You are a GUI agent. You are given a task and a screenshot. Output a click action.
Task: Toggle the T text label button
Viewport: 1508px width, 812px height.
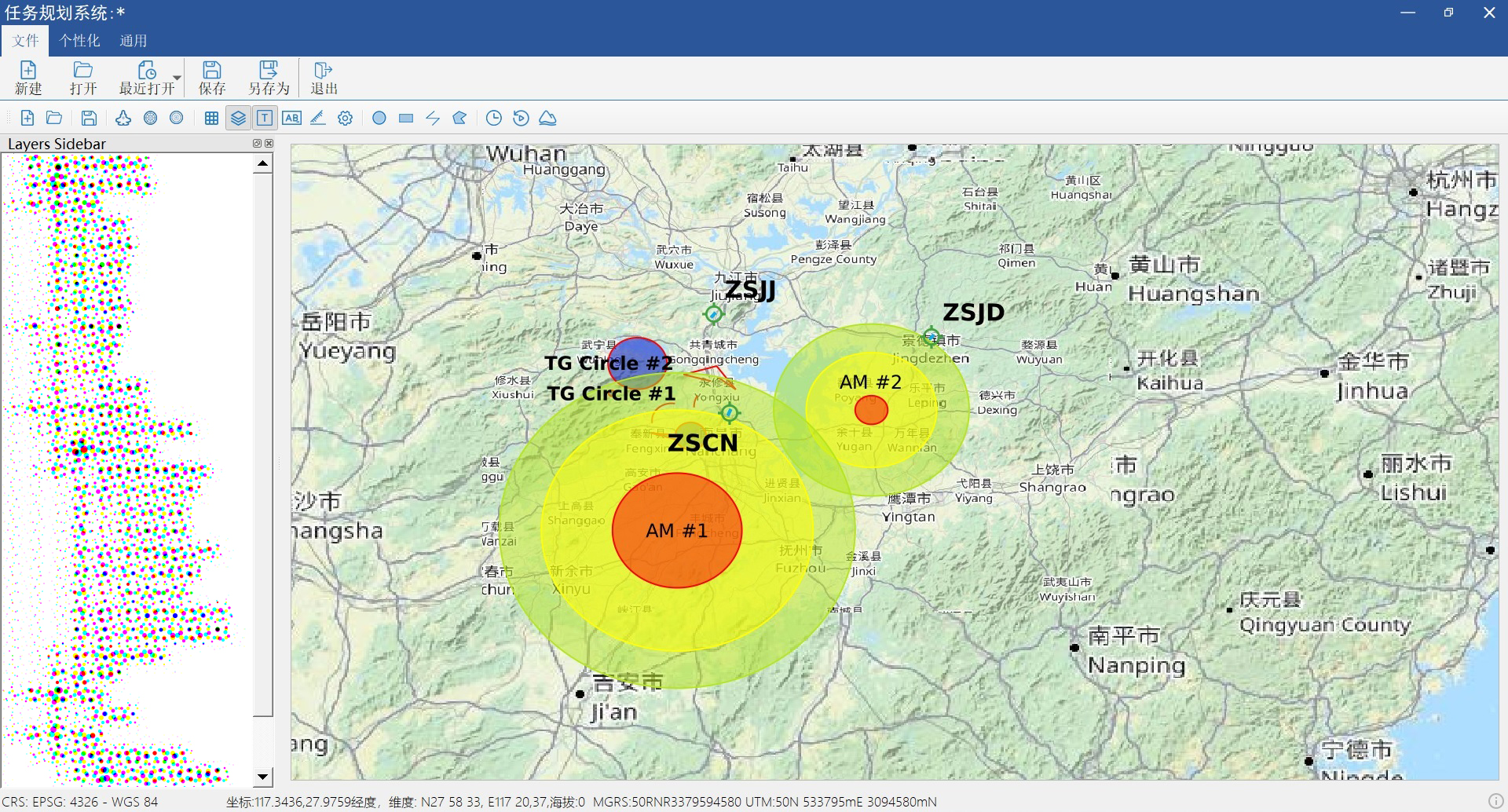click(265, 118)
